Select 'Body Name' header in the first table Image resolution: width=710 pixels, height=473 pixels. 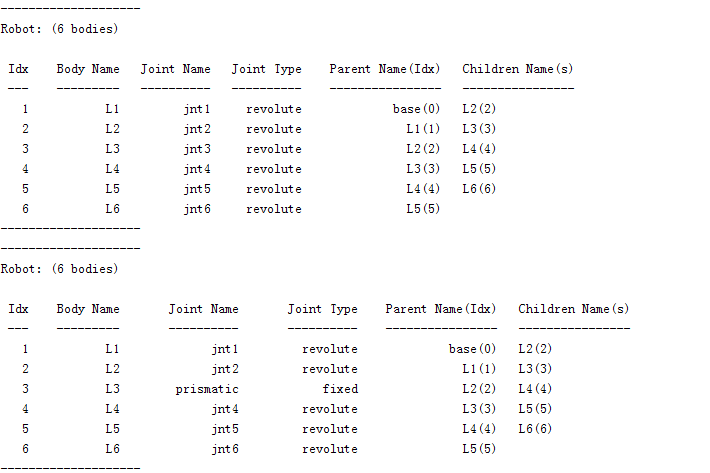click(88, 69)
